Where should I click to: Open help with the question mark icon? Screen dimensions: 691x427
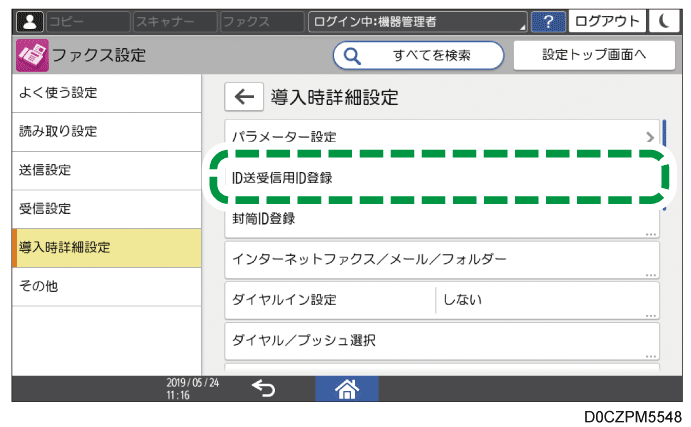pyautogui.click(x=548, y=22)
